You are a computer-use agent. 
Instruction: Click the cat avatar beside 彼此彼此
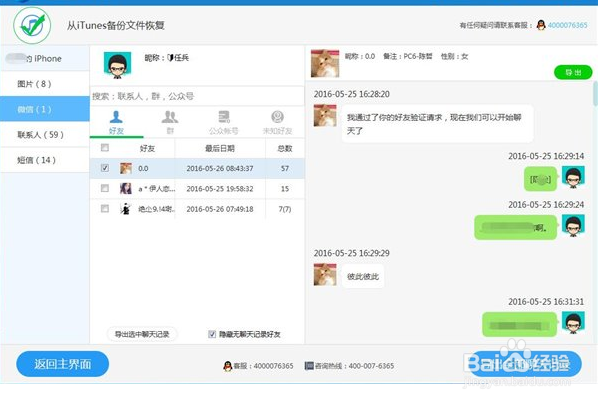(325, 275)
